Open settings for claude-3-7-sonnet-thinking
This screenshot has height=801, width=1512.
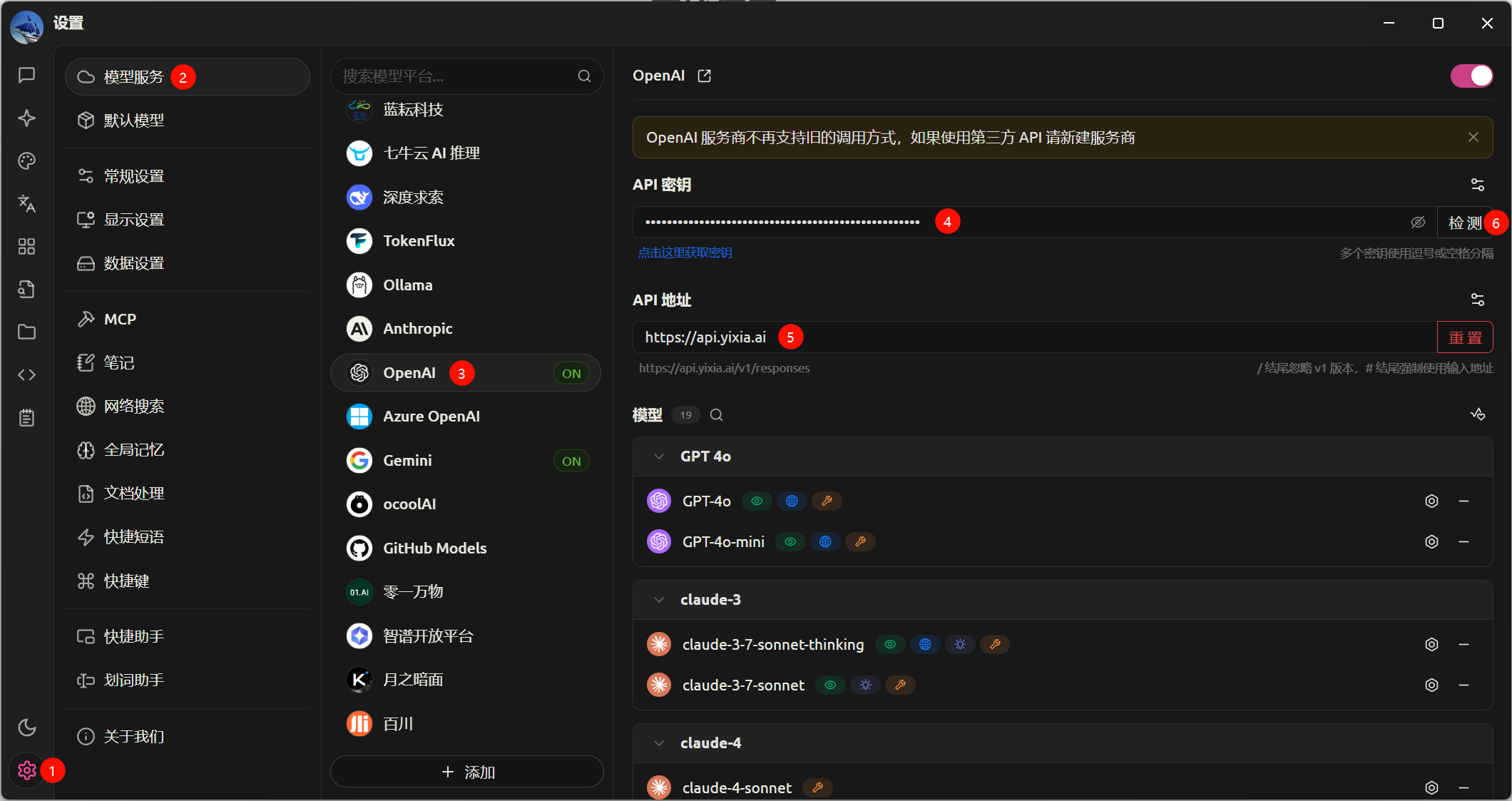click(x=1431, y=644)
